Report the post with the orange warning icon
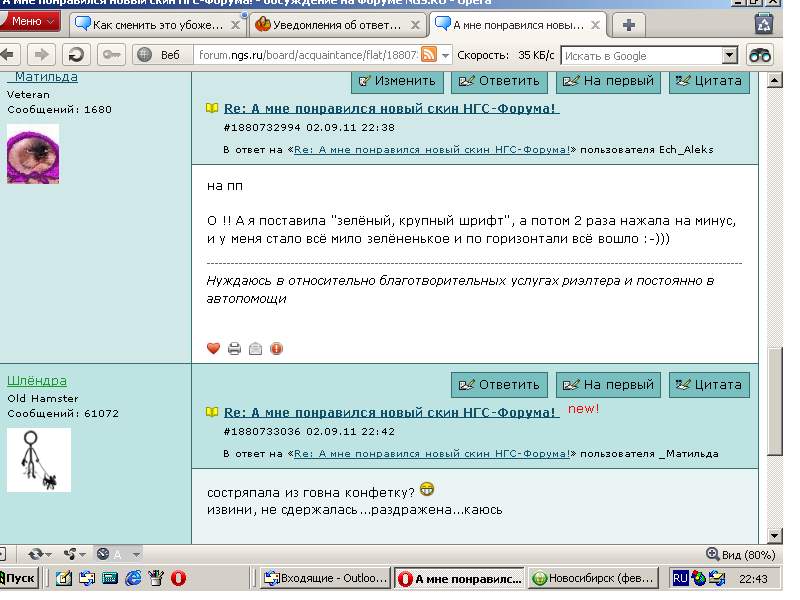 276,349
